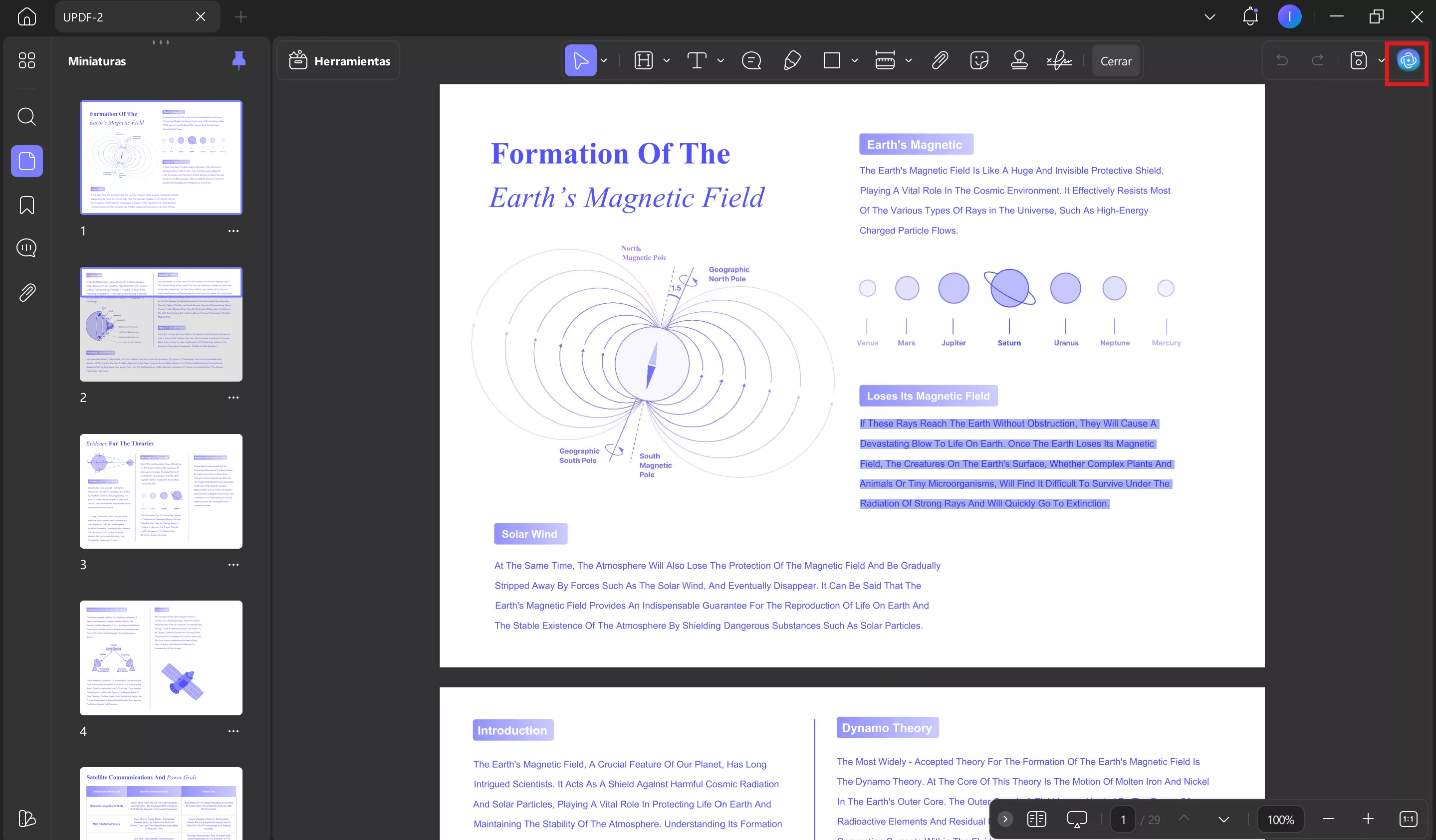Select the Satellite Communications page thumbnail
Viewport: 1436px width, 840px height.
click(x=161, y=803)
